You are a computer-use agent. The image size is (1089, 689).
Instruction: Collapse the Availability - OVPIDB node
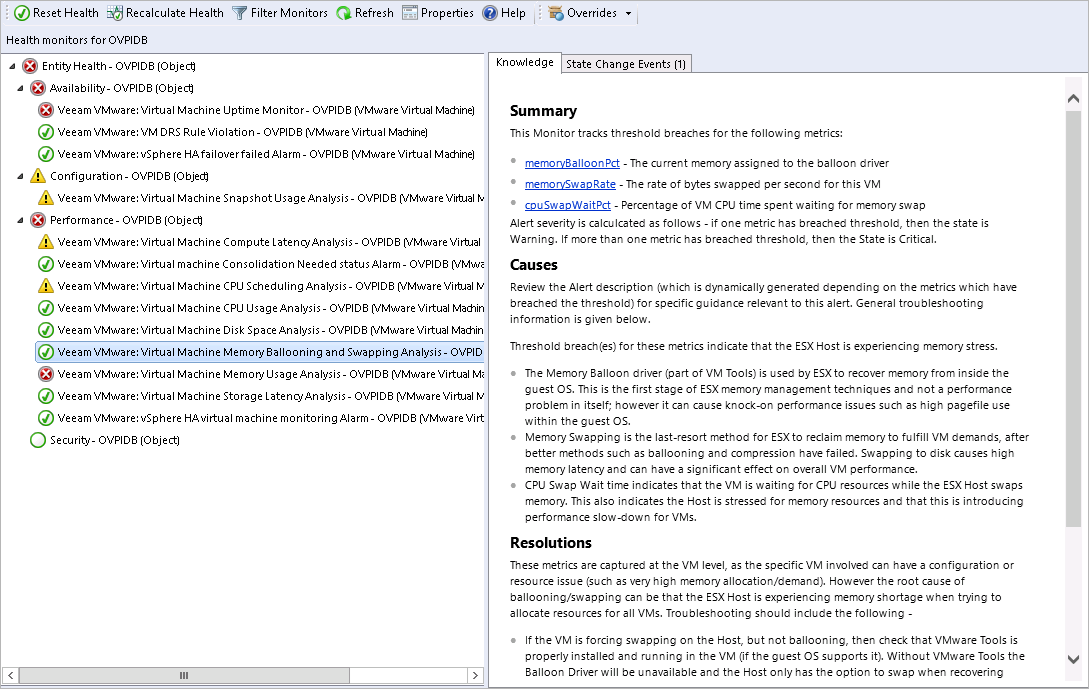point(20,88)
